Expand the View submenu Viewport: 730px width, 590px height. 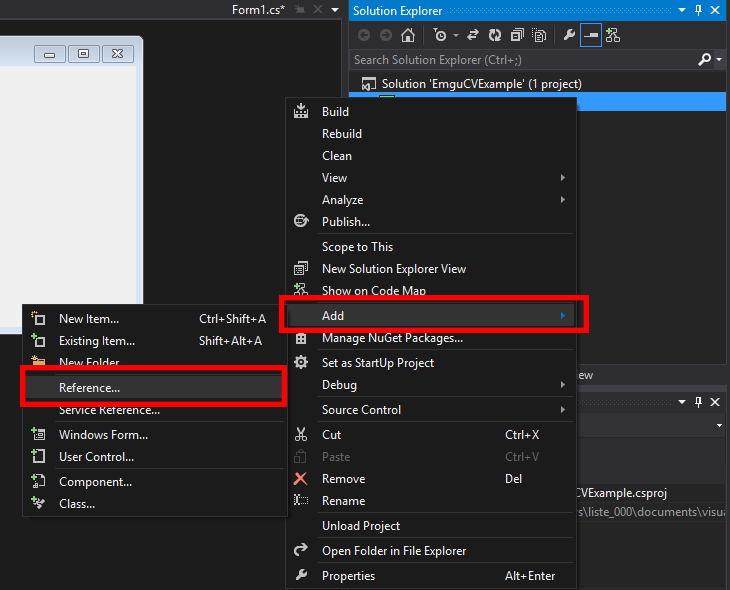[x=431, y=177]
